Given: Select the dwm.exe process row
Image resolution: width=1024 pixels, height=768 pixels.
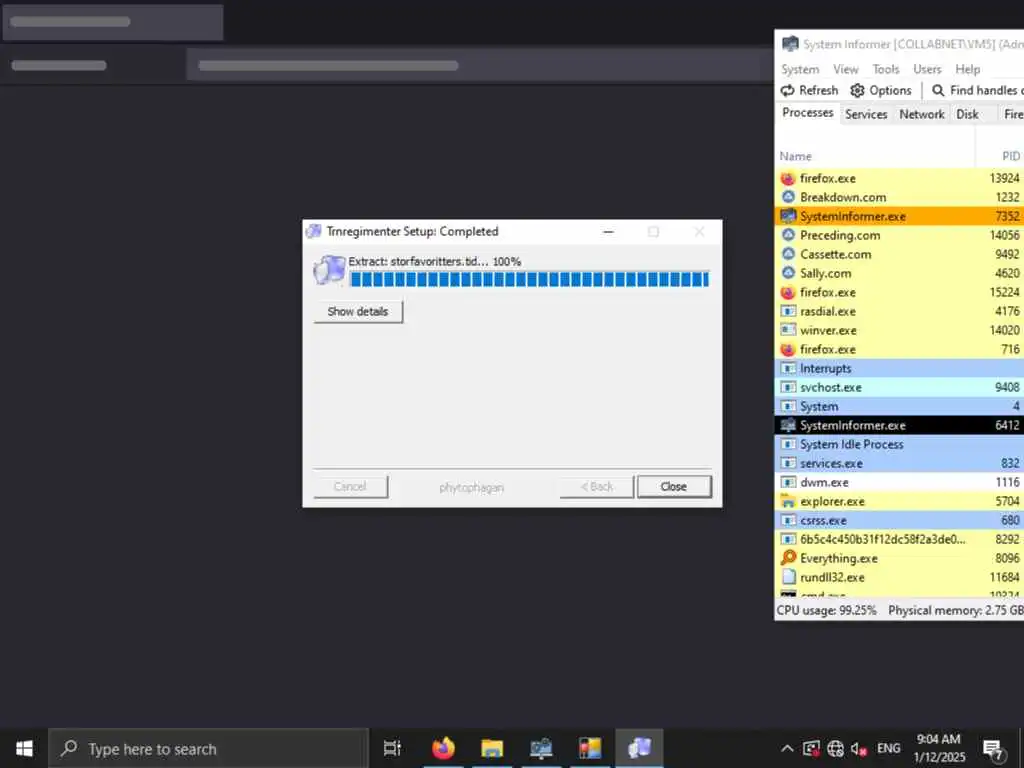Looking at the screenshot, I should (x=899, y=482).
